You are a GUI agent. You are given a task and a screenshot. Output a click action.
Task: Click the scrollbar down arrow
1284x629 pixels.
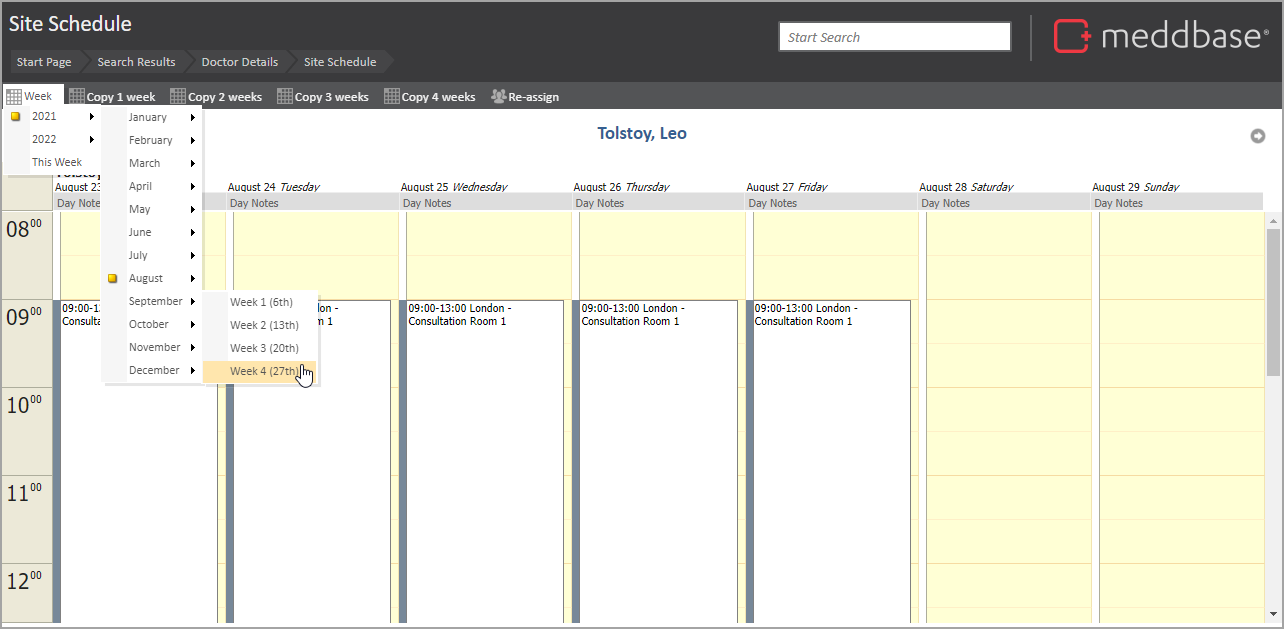(1273, 614)
